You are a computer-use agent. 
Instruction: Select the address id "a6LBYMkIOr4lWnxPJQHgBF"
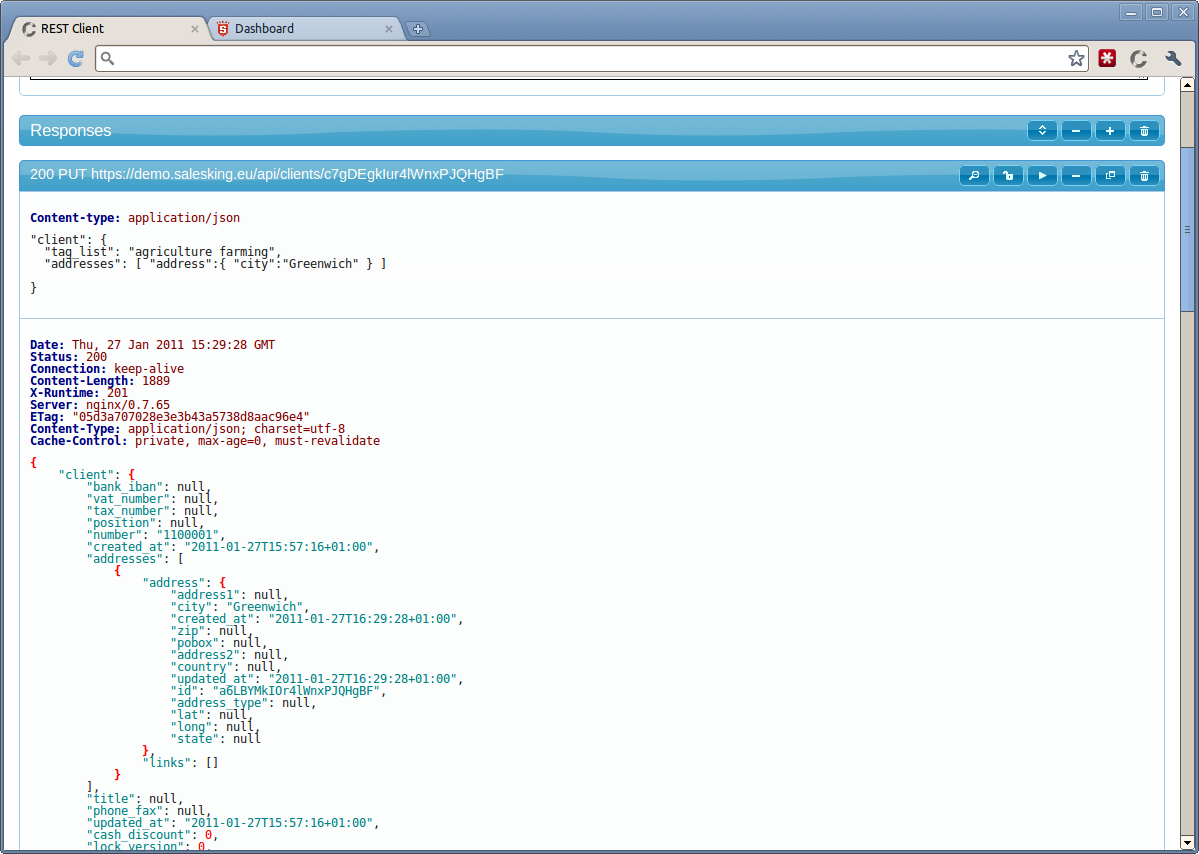296,691
